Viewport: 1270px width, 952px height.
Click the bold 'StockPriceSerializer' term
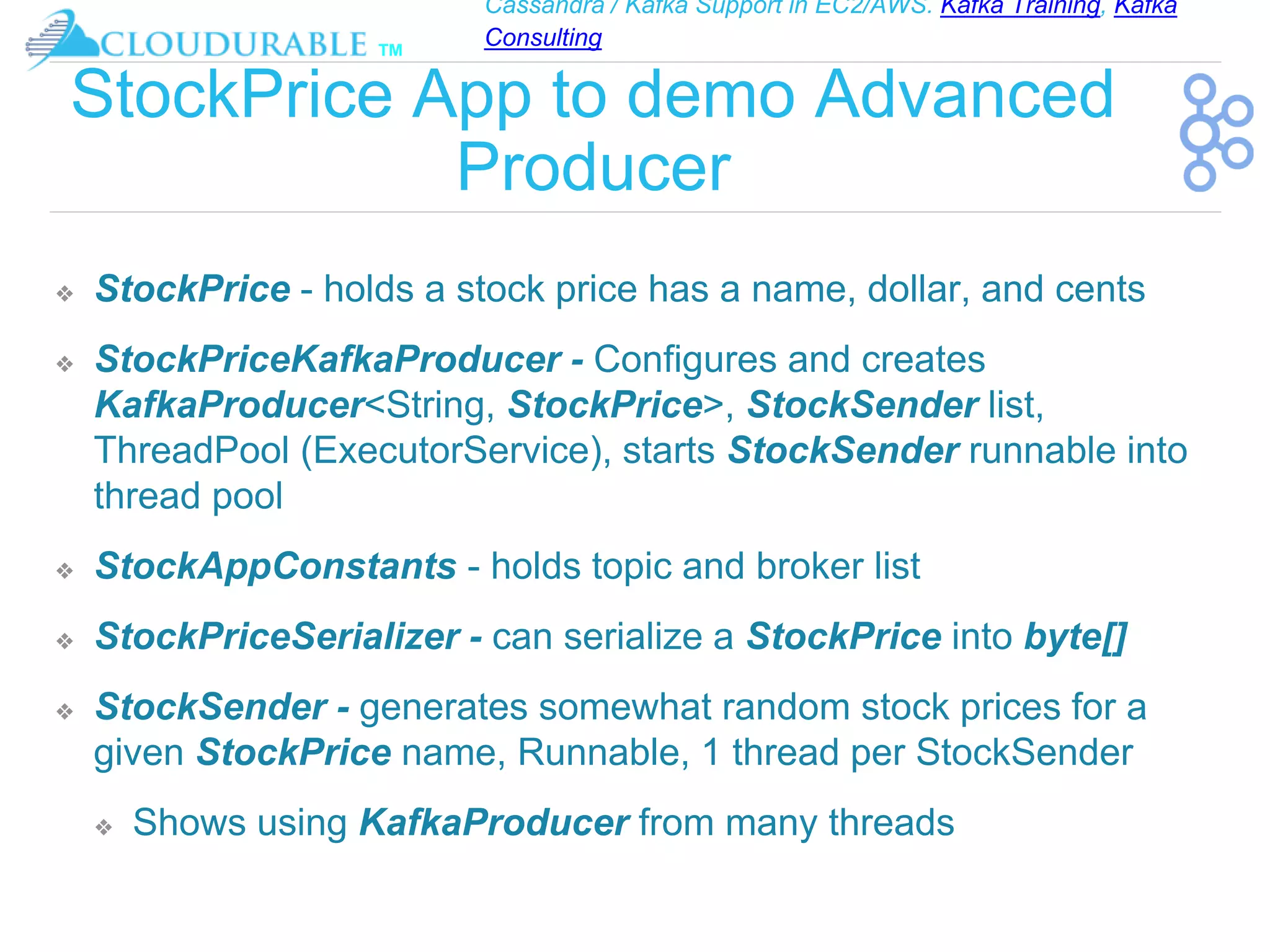[x=277, y=637]
